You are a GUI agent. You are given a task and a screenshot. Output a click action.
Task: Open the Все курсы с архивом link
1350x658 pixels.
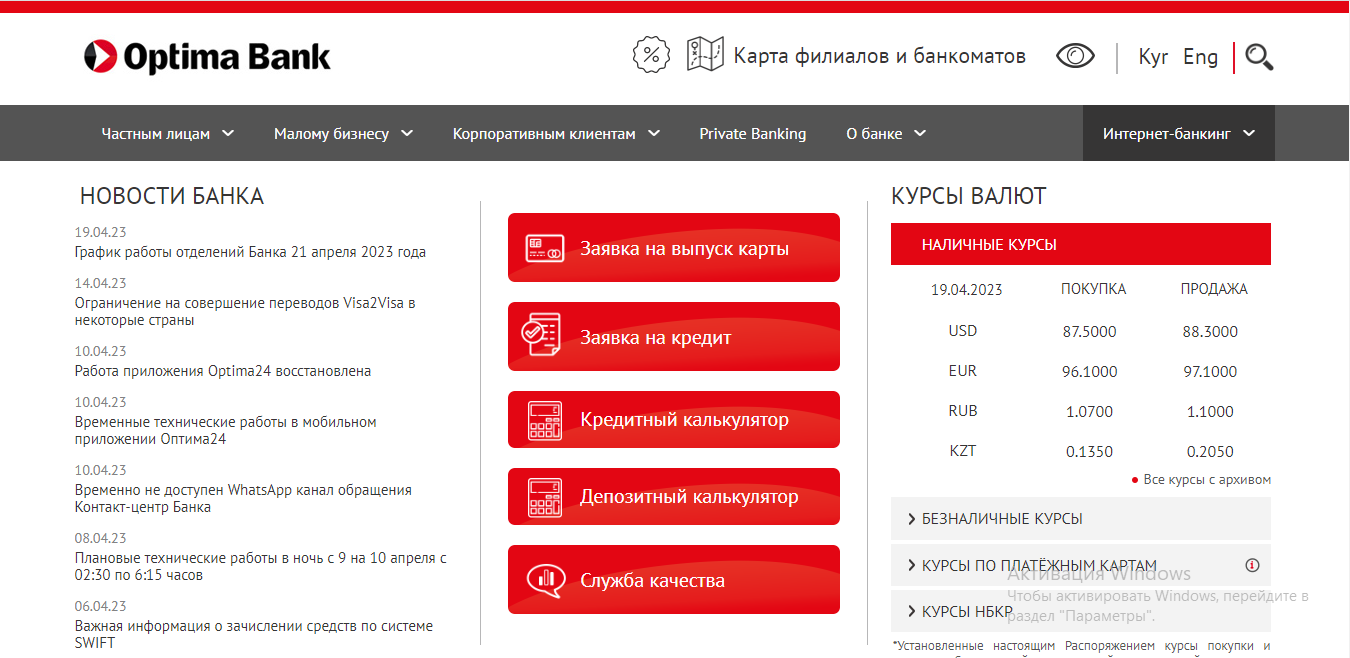click(1206, 480)
